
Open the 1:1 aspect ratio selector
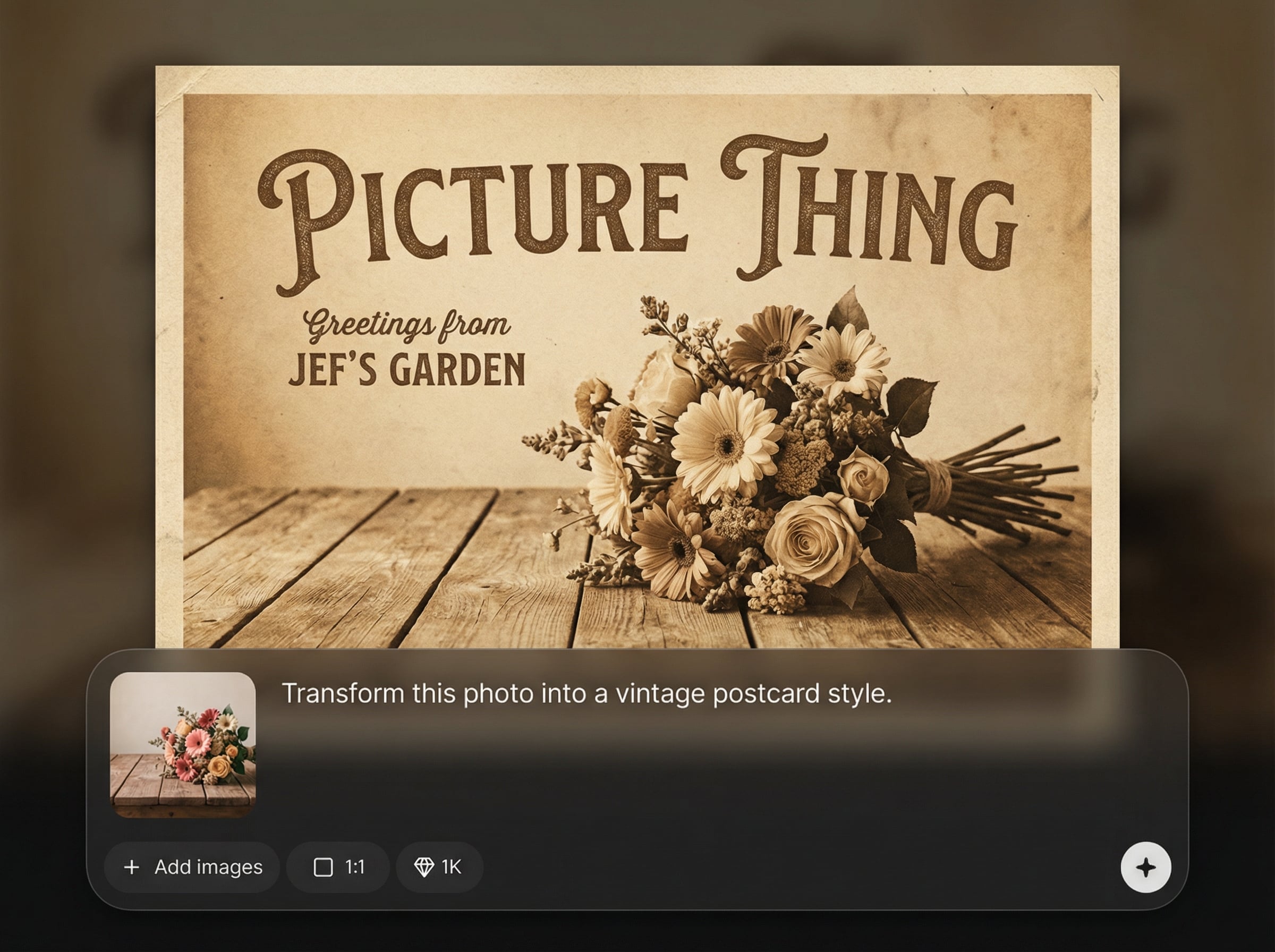click(x=338, y=868)
